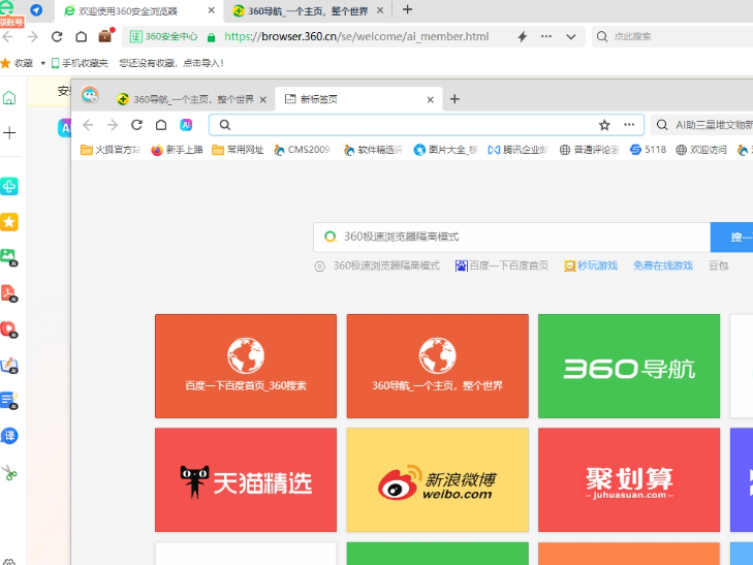This screenshot has height=565, width=753.
Task: Expand the address bar dropdown chevron in back window
Action: (x=571, y=36)
